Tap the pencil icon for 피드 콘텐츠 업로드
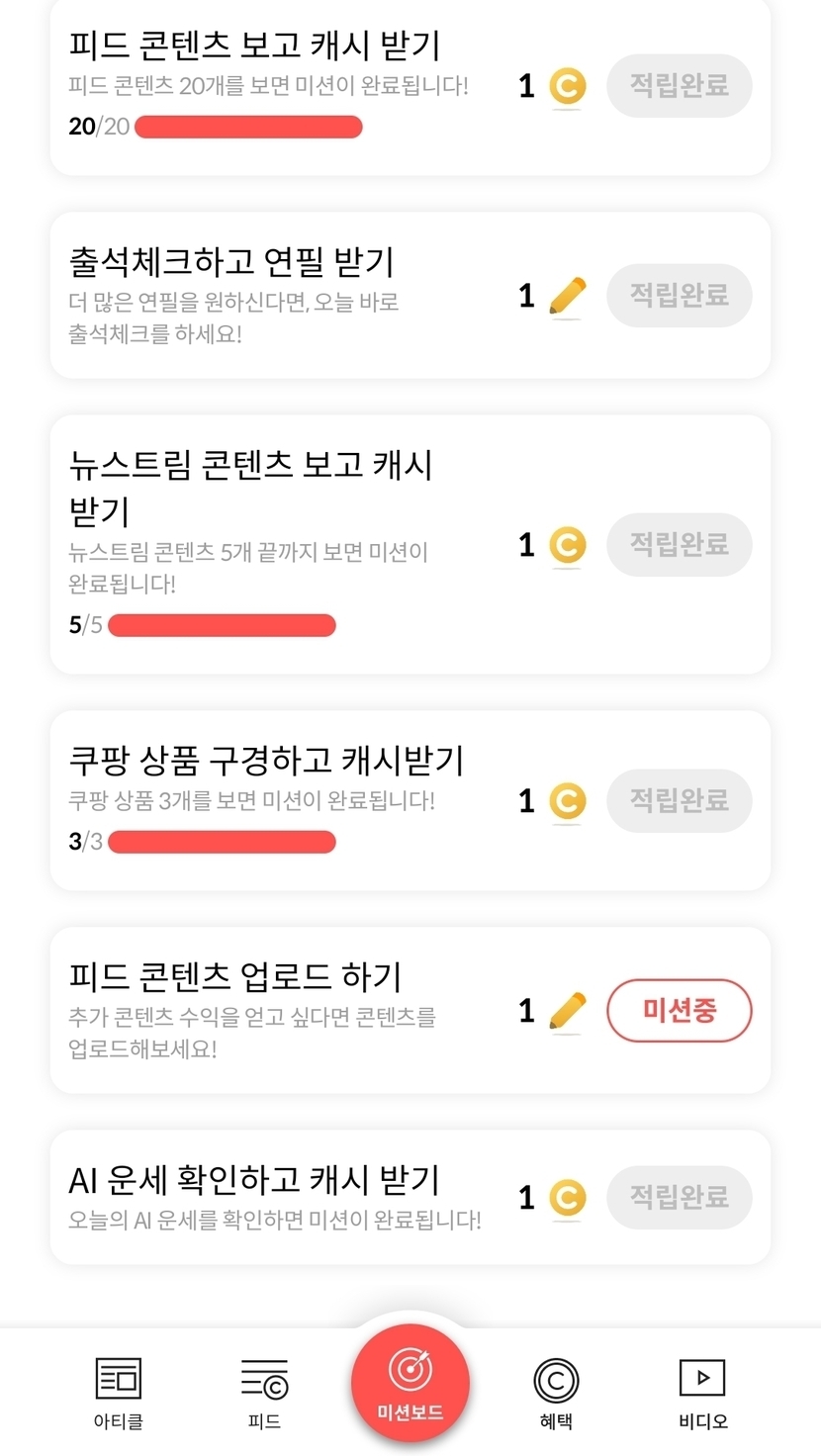The image size is (821, 1456). click(567, 1011)
